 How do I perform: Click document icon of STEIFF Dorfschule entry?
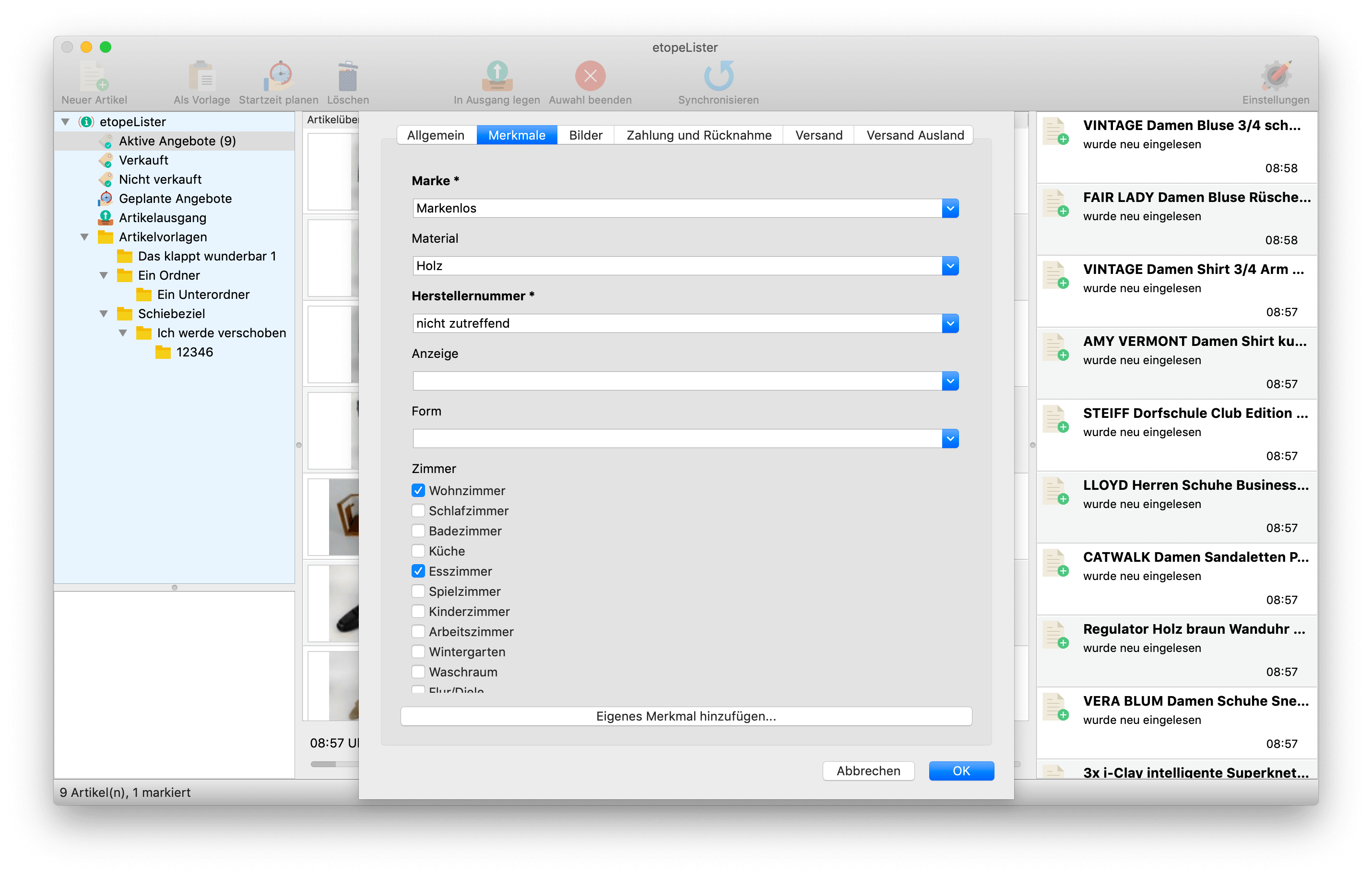1056,419
